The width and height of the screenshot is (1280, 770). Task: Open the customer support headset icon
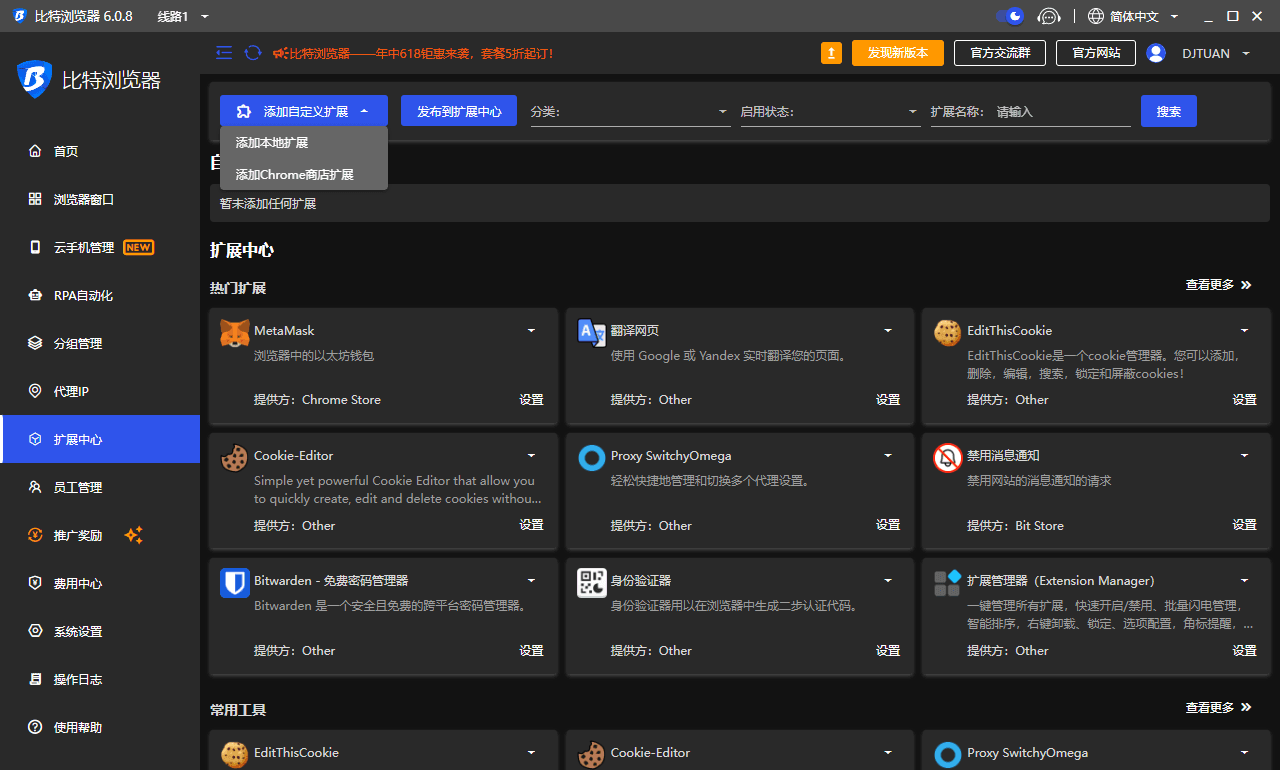pyautogui.click(x=1048, y=16)
